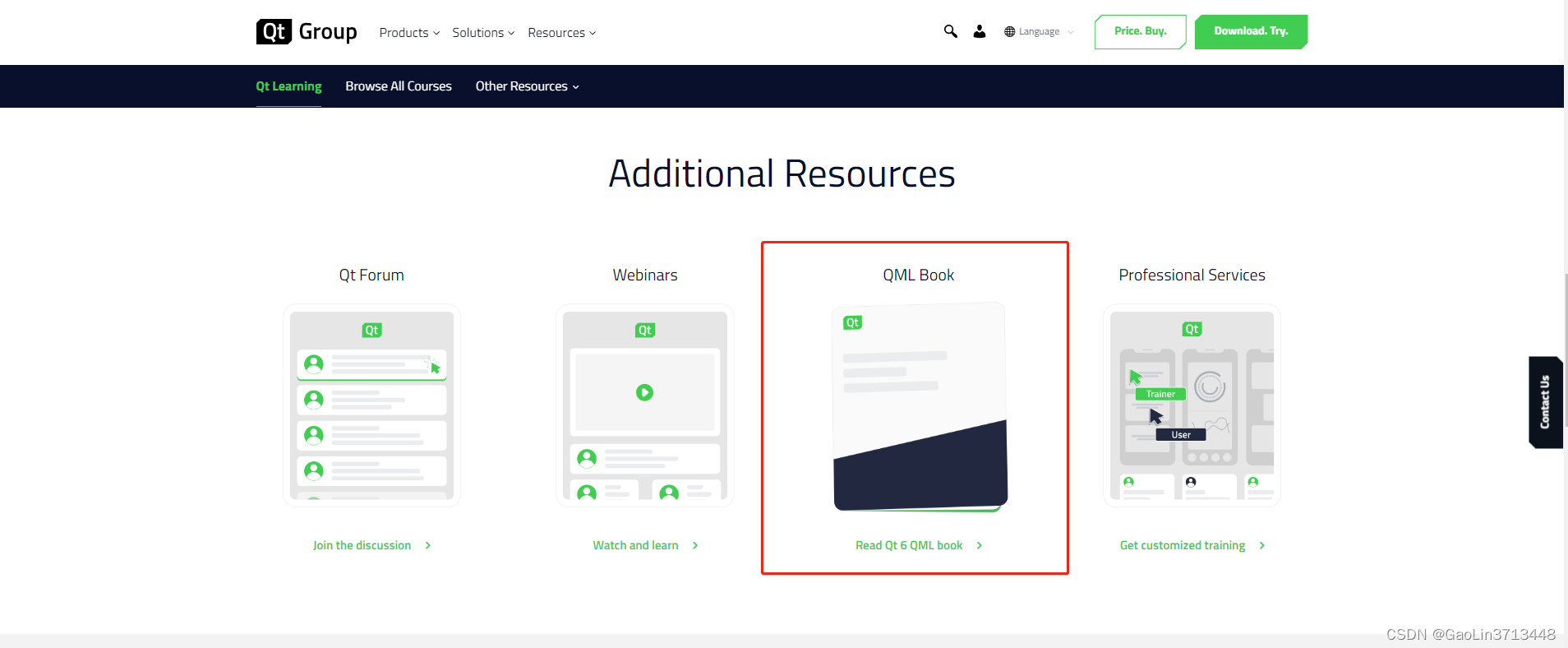Click arrow next to Join the discussion
This screenshot has width=1568, height=648.
tap(428, 545)
